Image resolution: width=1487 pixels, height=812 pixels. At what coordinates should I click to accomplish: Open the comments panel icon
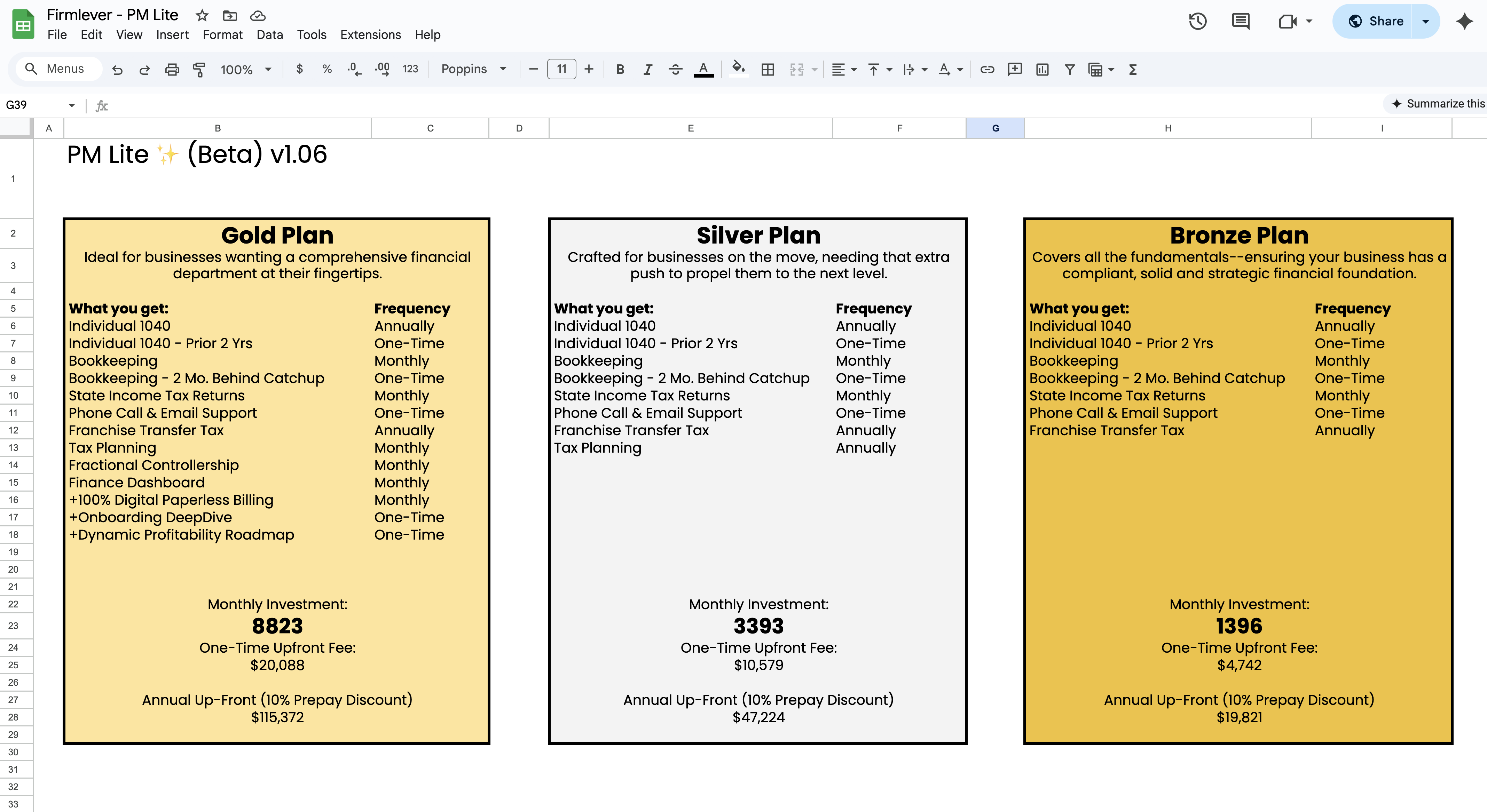coord(1241,21)
